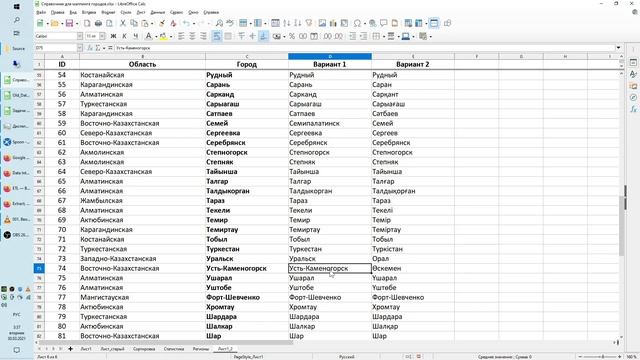640x360 pixels.
Task: Insert pivot table icon
Action: coord(344,23)
